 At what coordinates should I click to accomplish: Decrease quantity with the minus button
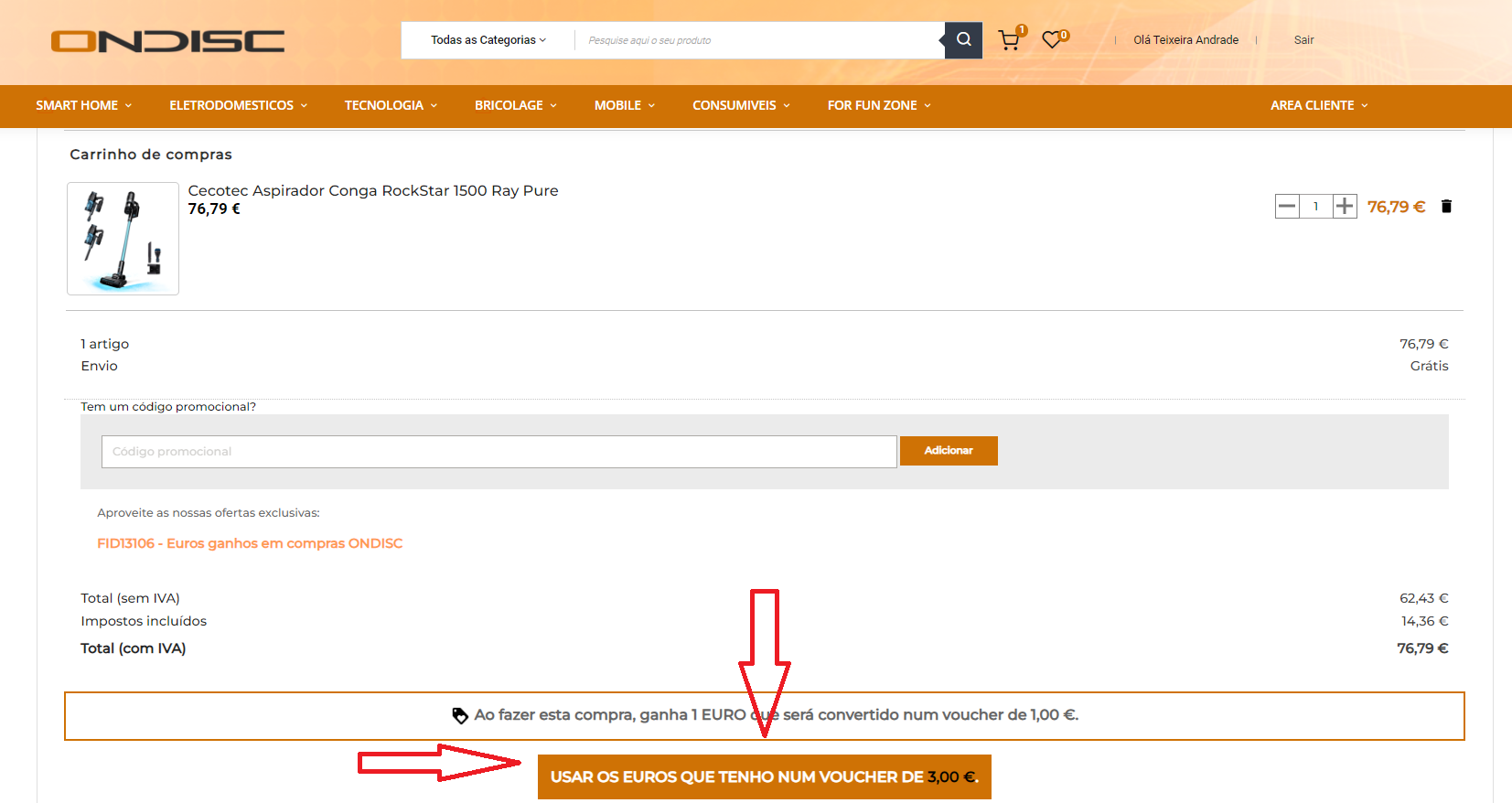(x=1287, y=207)
